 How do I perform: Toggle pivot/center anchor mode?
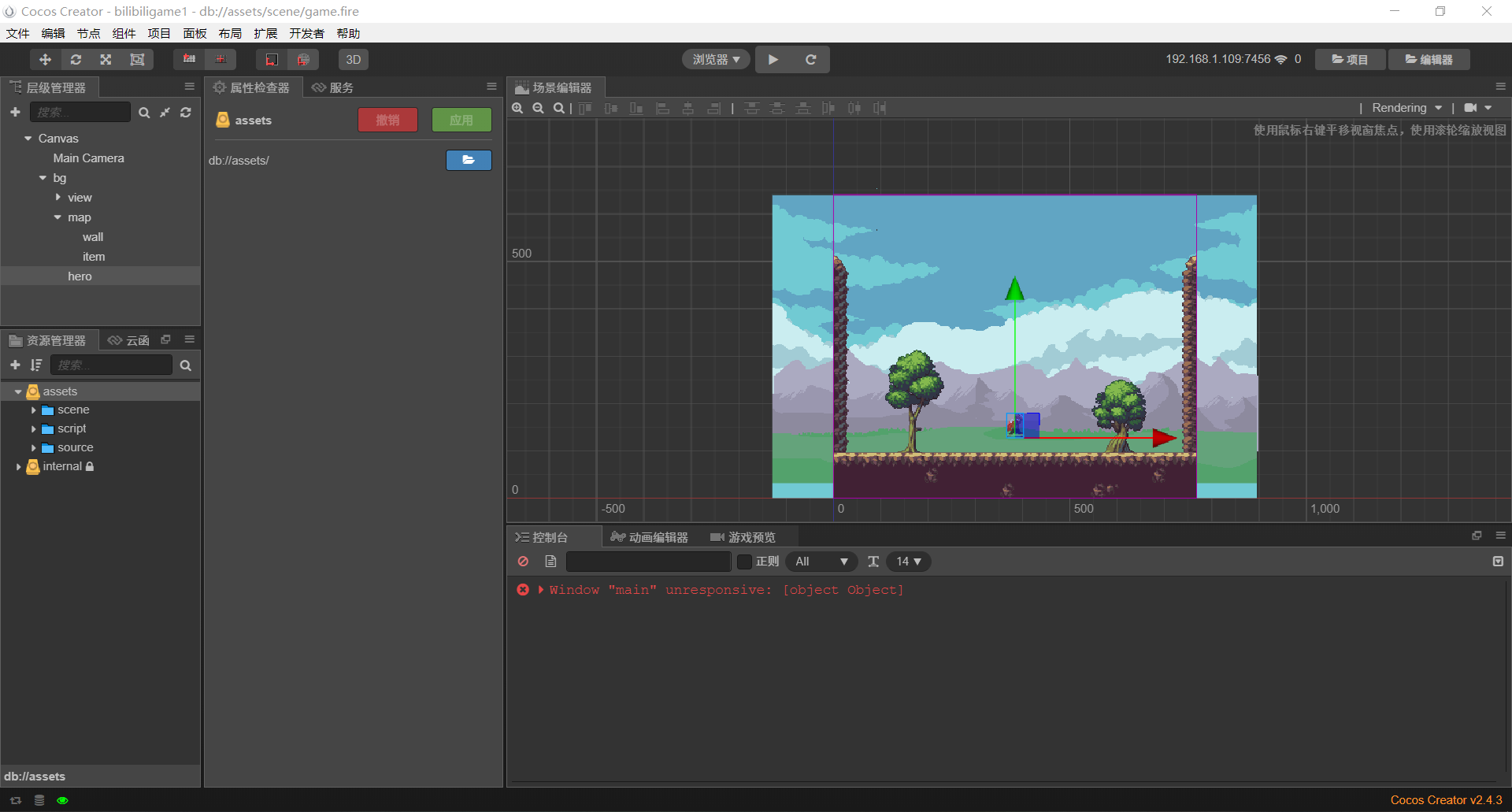coord(189,60)
